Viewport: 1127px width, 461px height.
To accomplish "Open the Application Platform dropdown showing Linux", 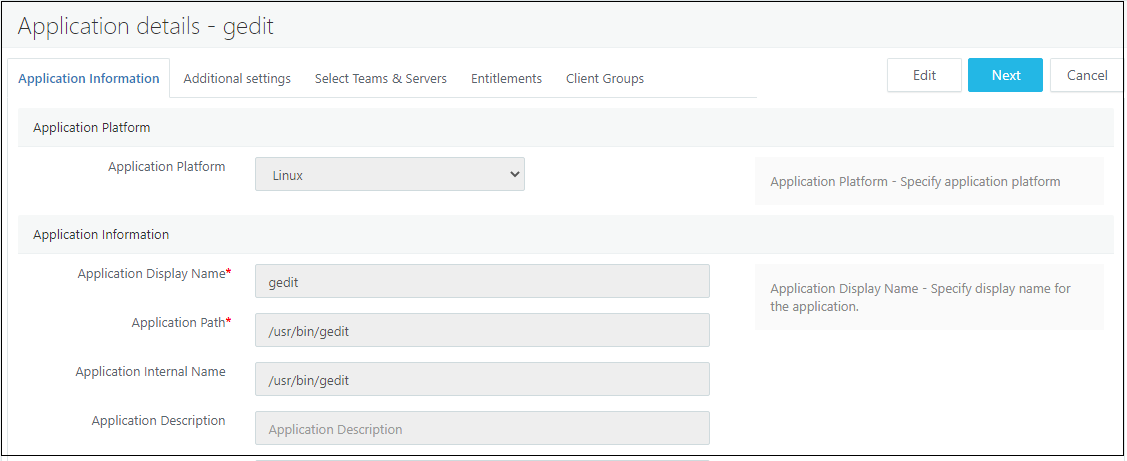I will coord(390,175).
